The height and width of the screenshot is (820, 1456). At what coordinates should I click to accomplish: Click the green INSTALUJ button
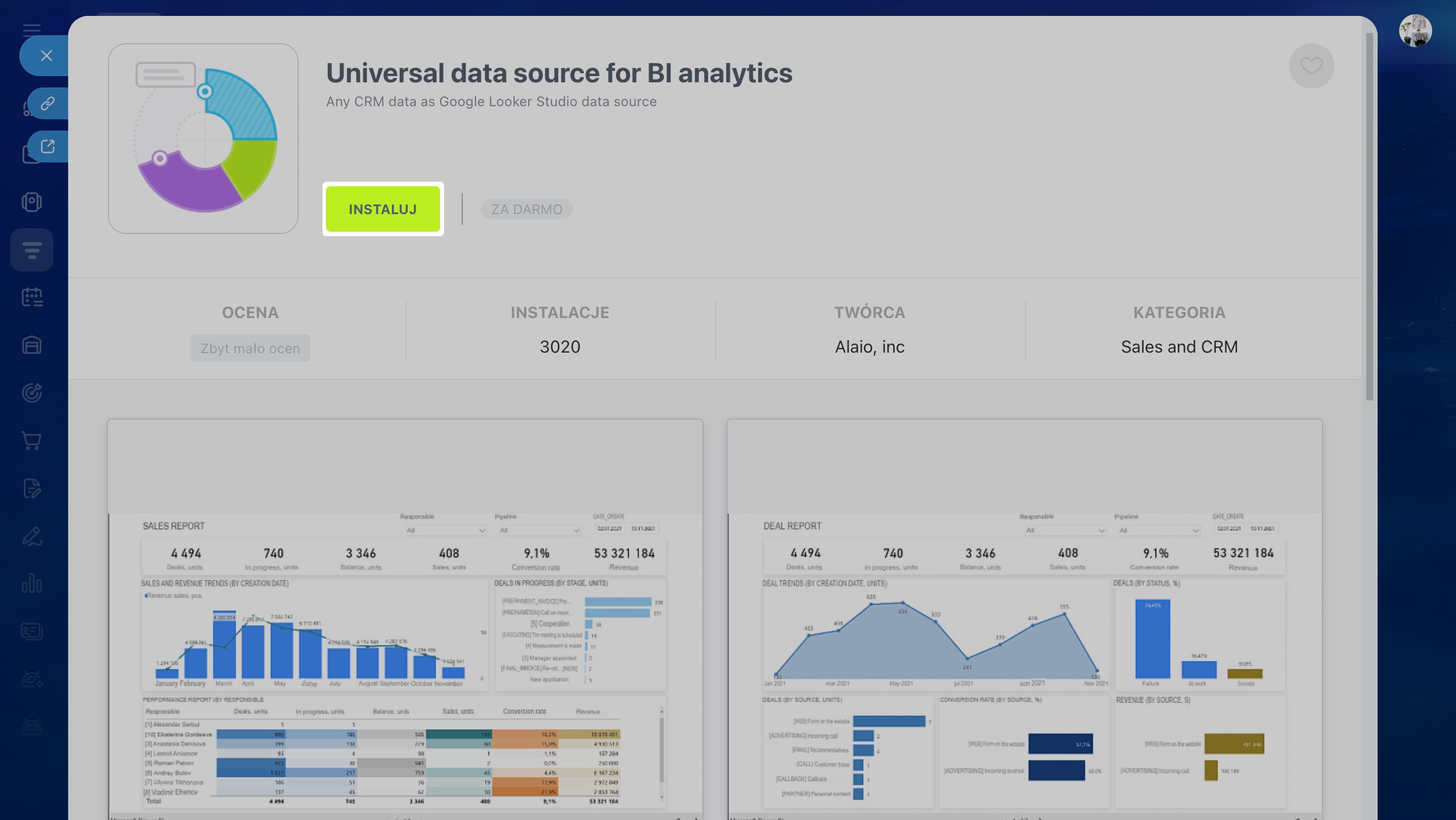(383, 209)
